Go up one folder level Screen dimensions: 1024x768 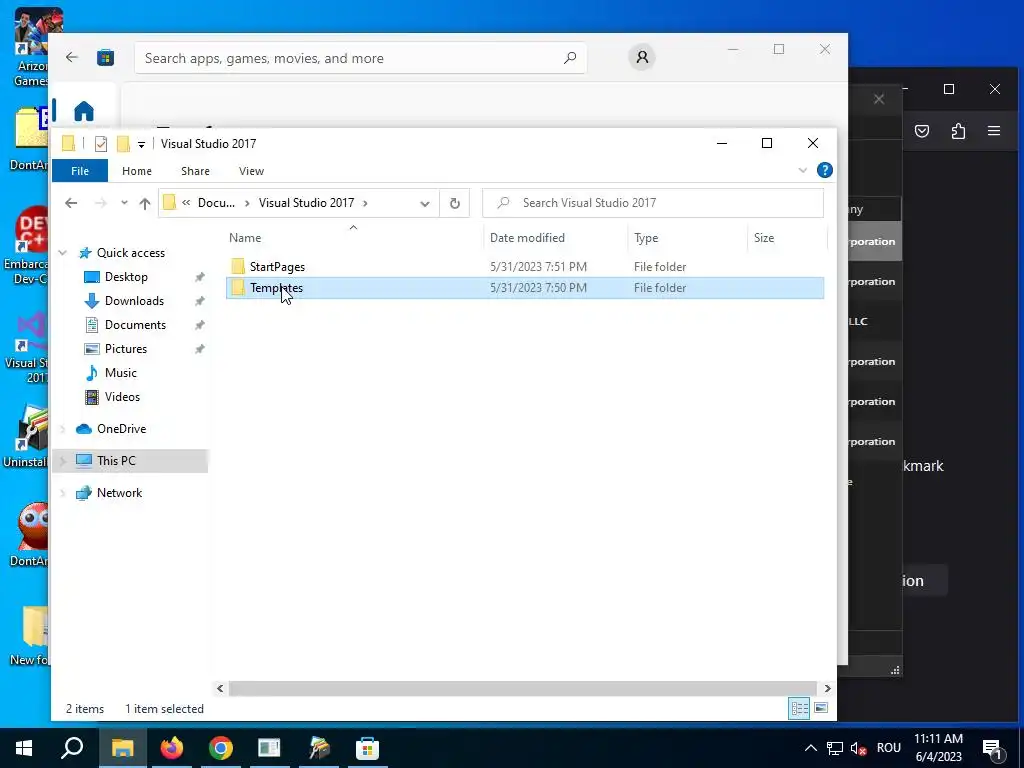[145, 203]
